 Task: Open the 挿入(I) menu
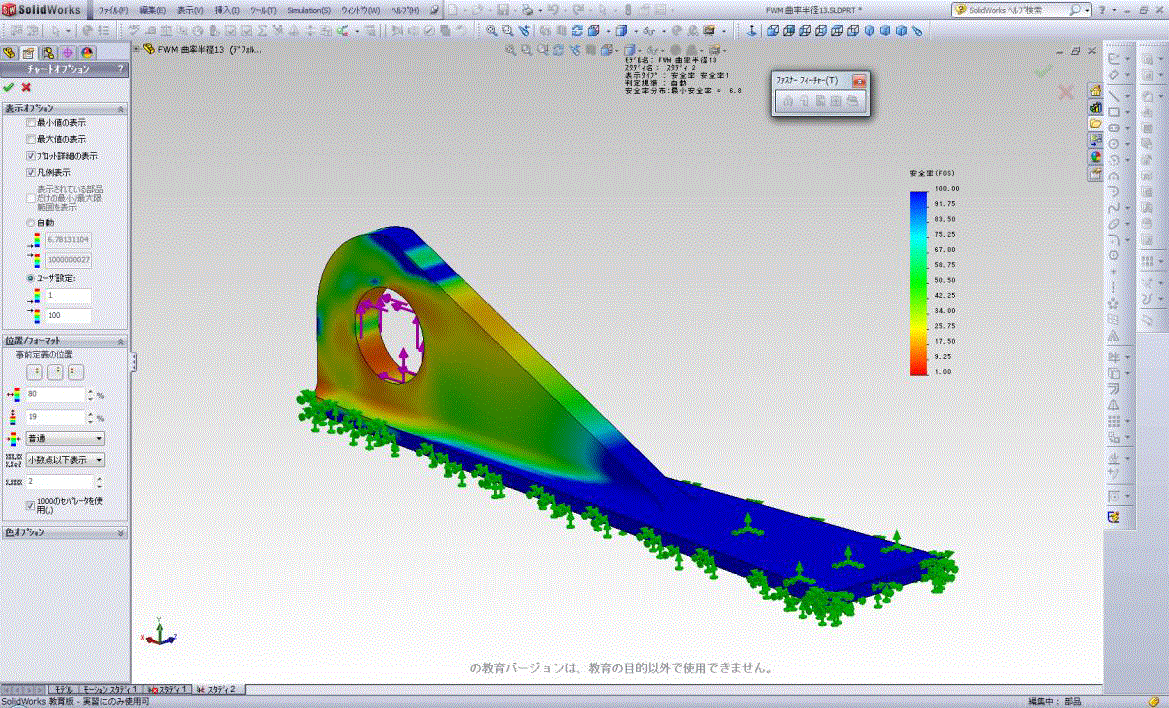(x=227, y=10)
